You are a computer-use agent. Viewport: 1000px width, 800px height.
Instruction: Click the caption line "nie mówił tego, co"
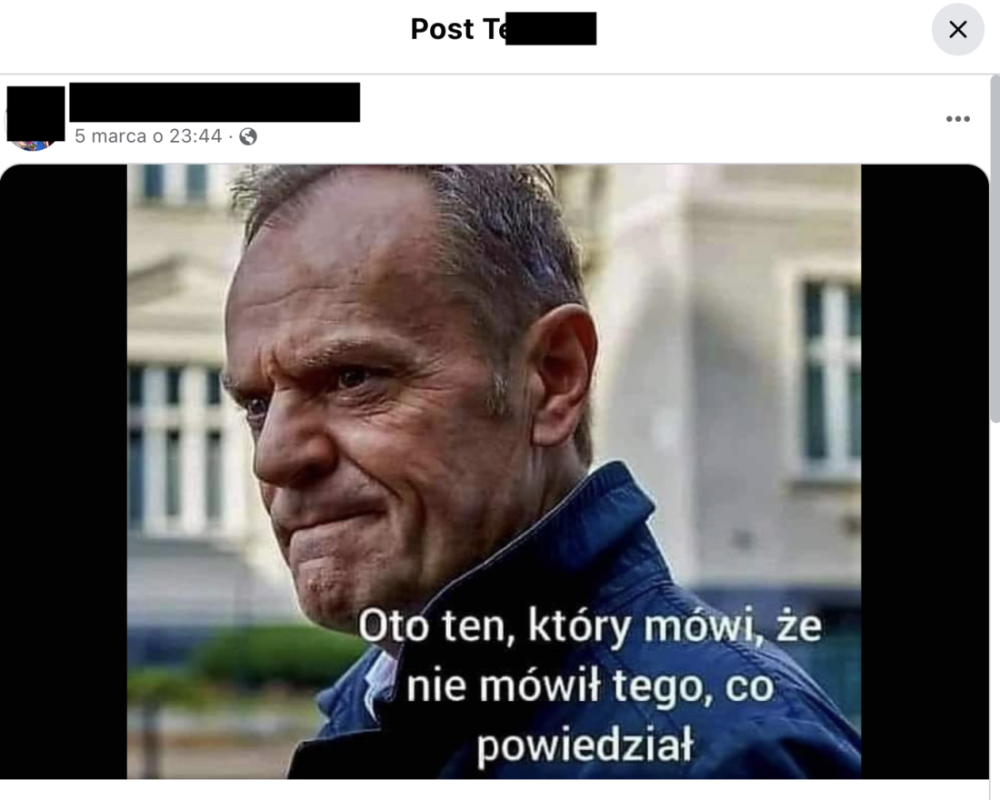point(591,686)
